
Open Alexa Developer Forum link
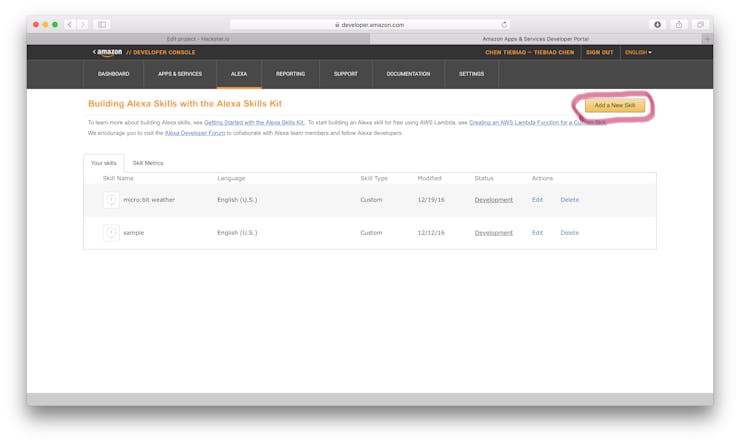pos(195,133)
